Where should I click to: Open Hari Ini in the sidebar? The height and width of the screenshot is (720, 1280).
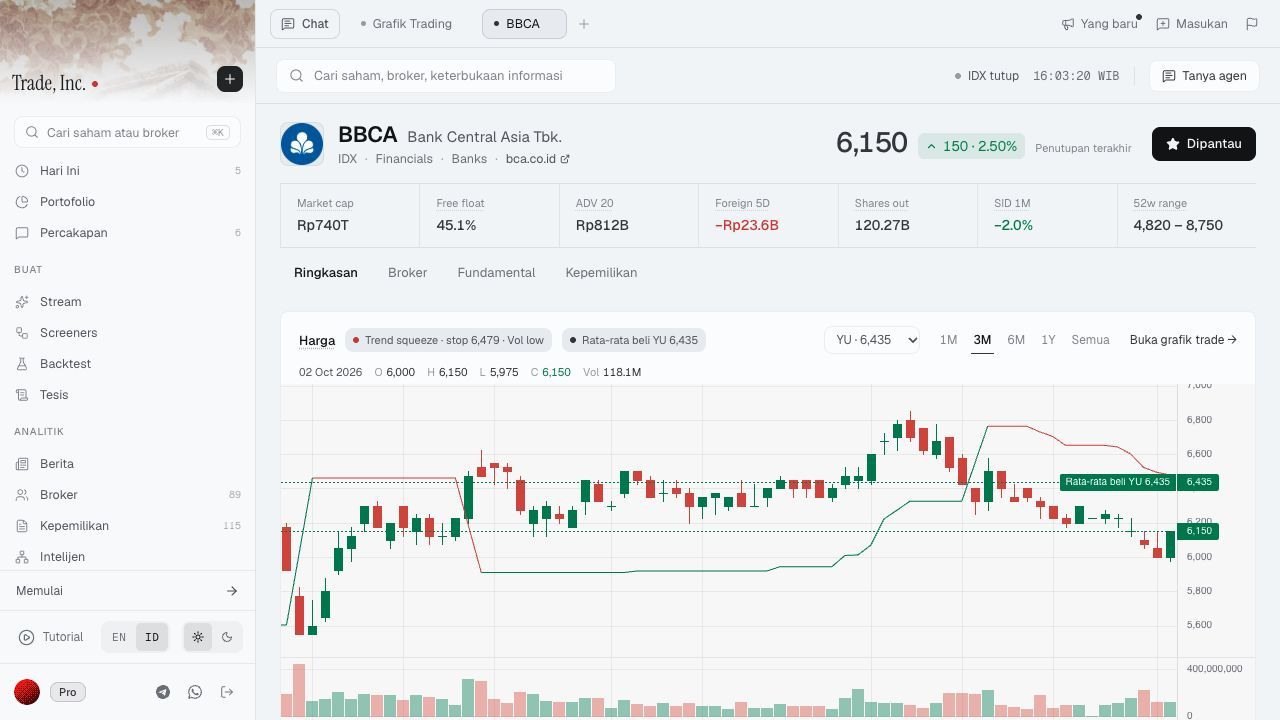127,171
